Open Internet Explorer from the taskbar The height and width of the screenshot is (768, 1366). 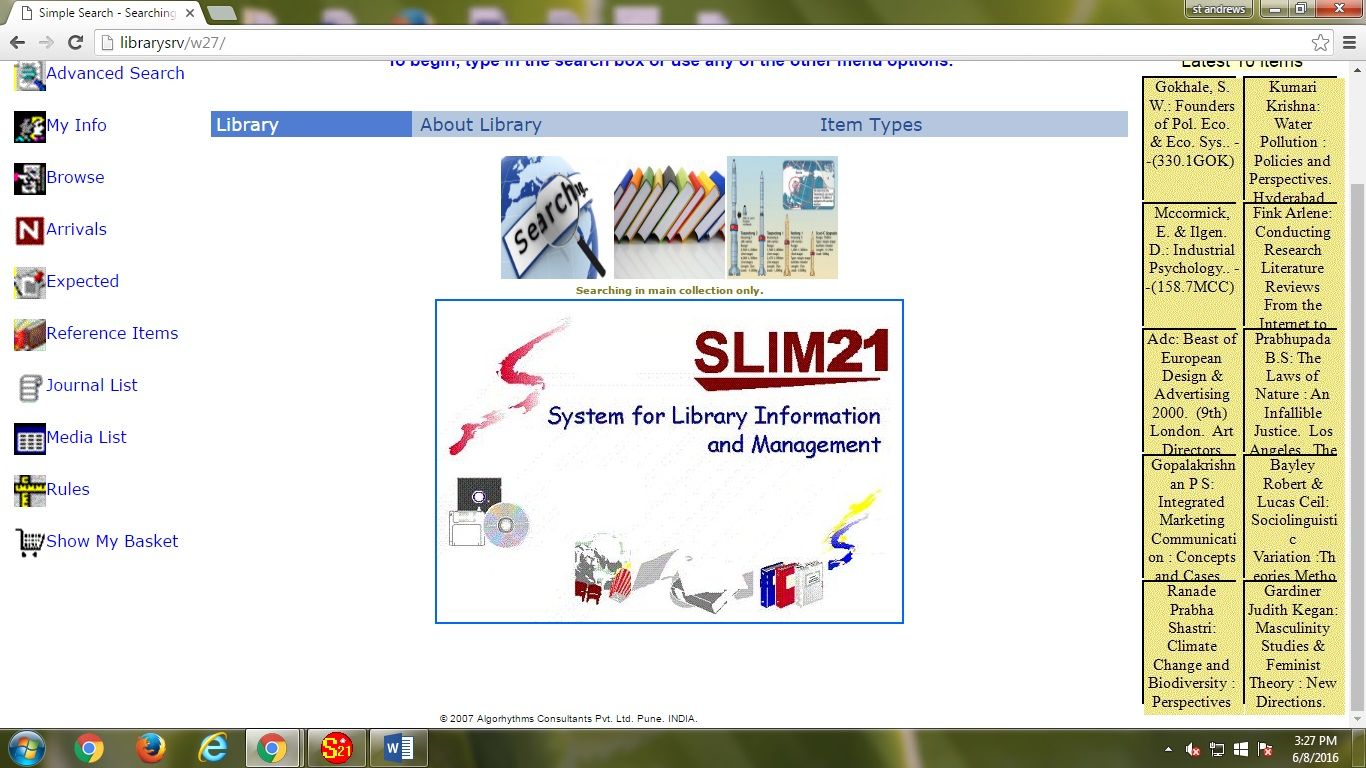coord(212,748)
